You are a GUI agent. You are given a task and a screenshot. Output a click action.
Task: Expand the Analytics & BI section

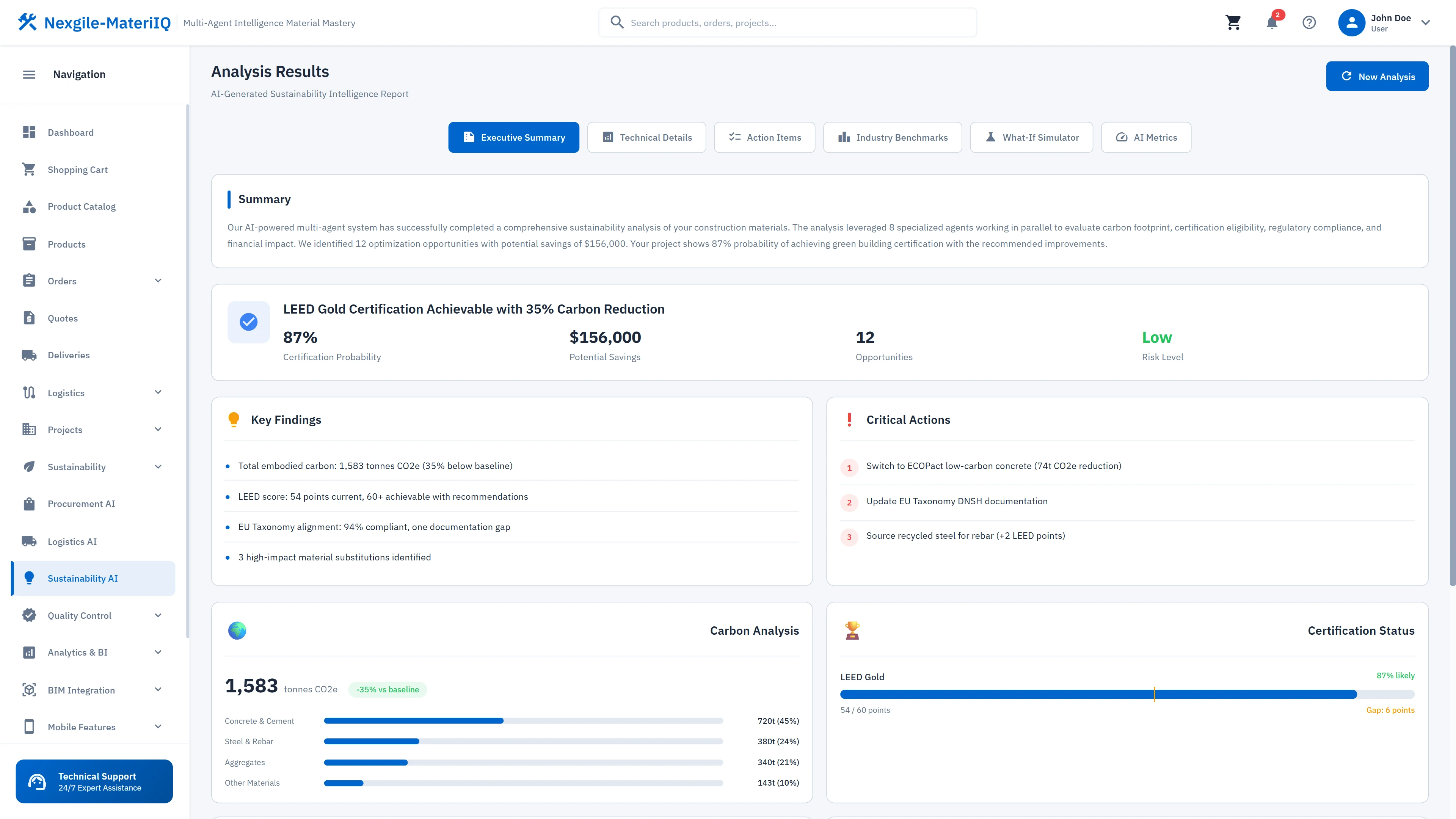click(x=158, y=652)
